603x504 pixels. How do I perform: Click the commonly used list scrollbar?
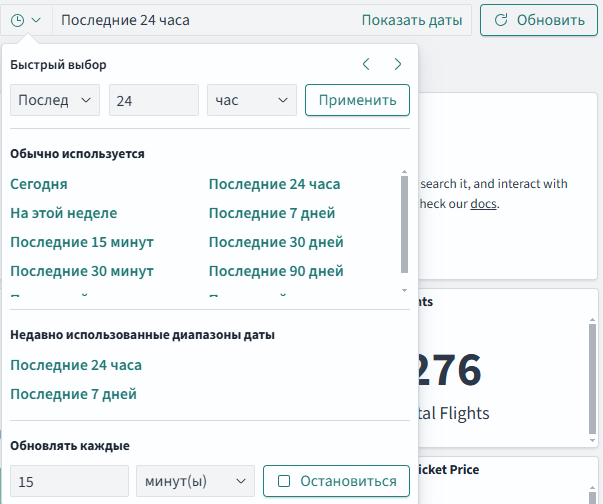point(404,225)
